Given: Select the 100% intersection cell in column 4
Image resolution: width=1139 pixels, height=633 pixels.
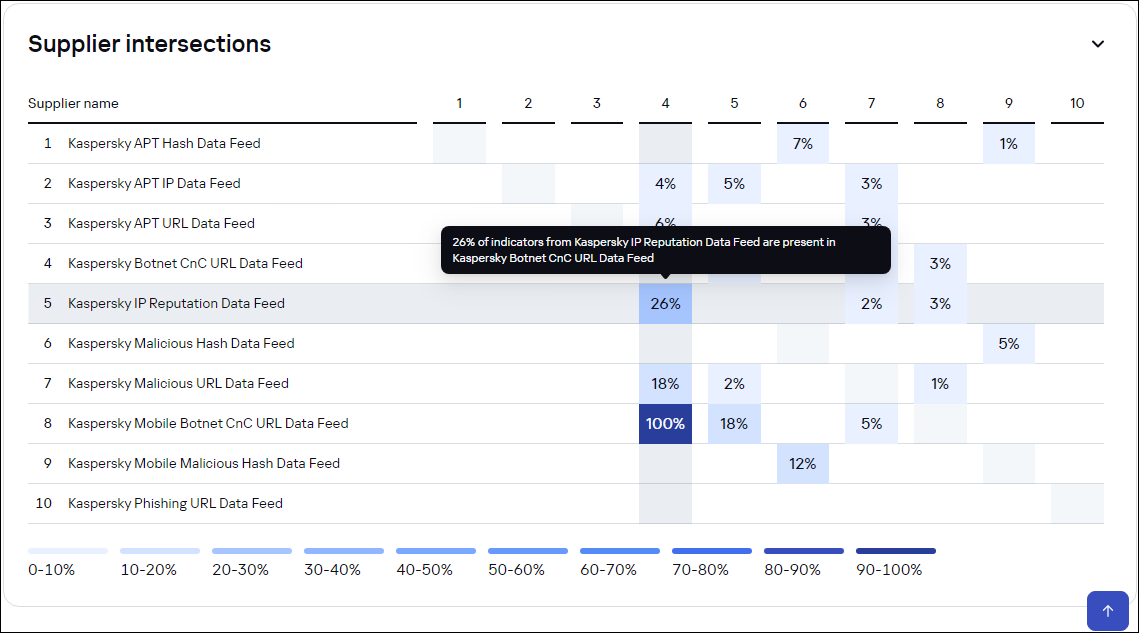Looking at the screenshot, I should coord(665,423).
